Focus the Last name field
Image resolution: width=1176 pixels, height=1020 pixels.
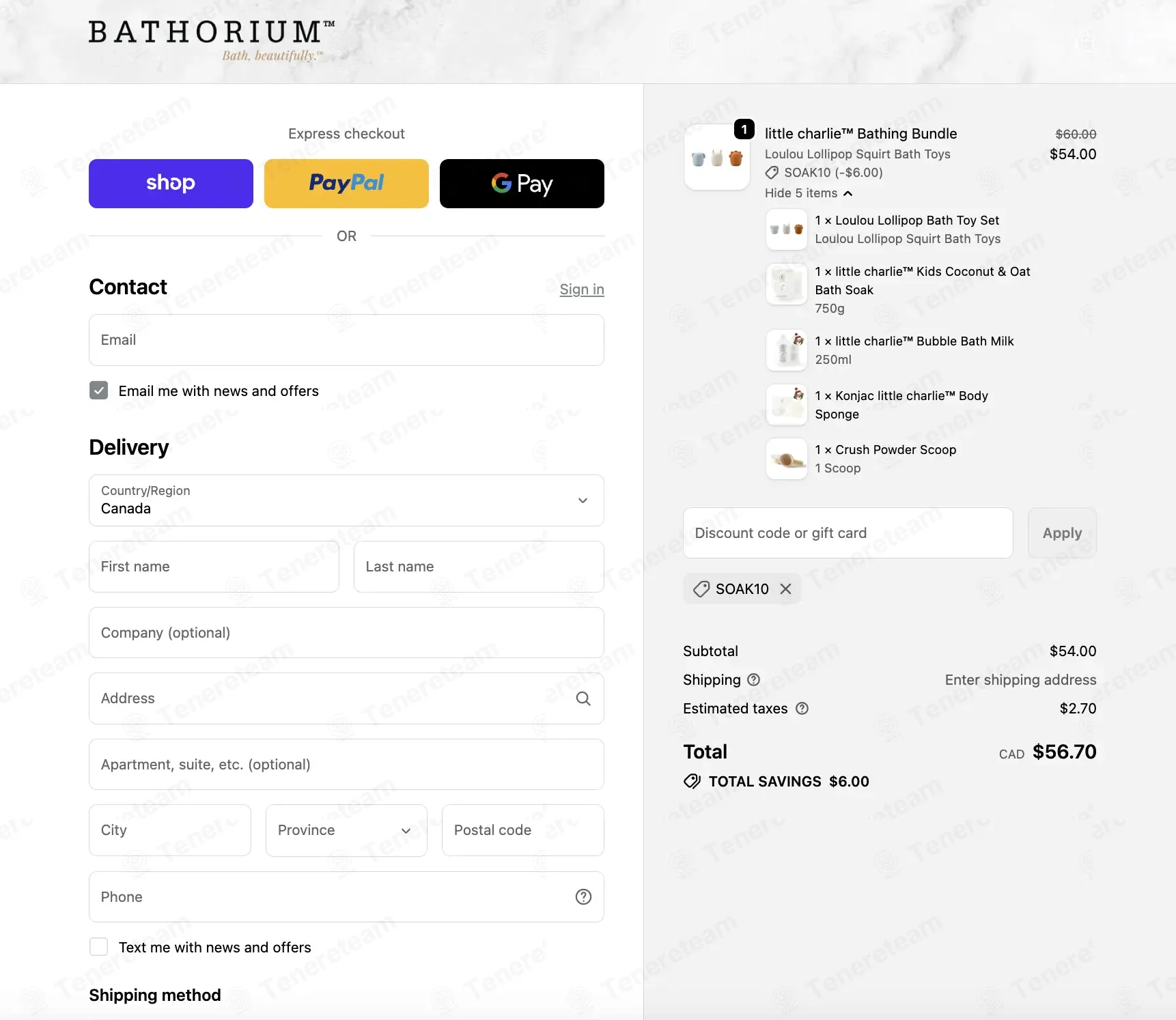[479, 567]
